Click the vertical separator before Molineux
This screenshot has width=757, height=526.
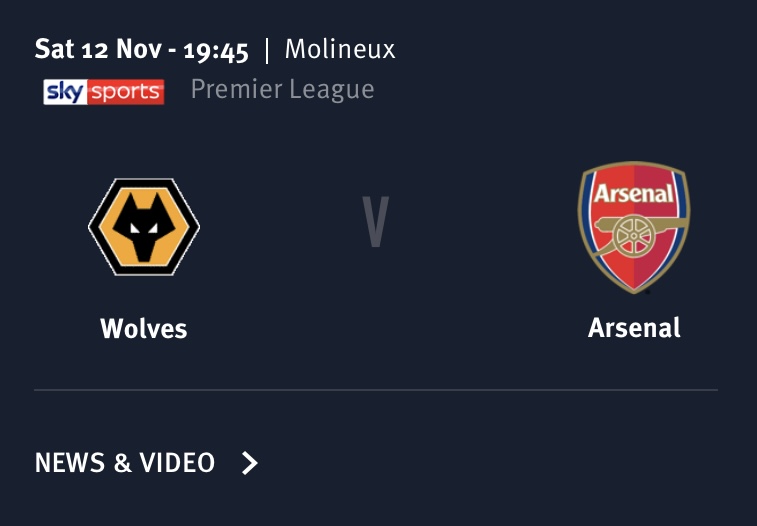tap(267, 50)
